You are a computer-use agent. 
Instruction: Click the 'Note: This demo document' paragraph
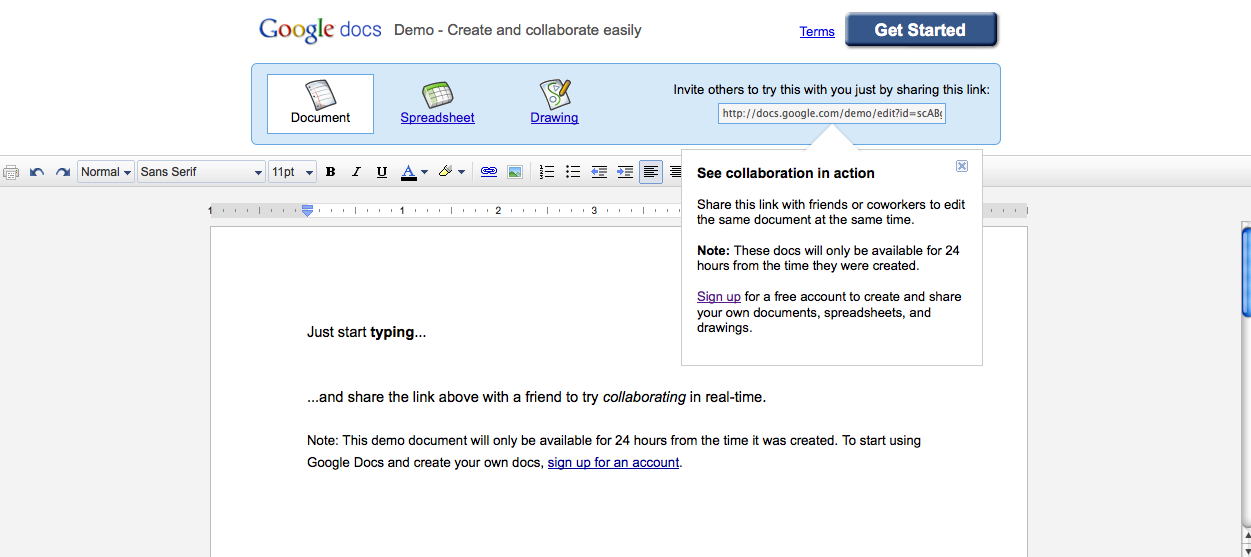[x=614, y=451]
